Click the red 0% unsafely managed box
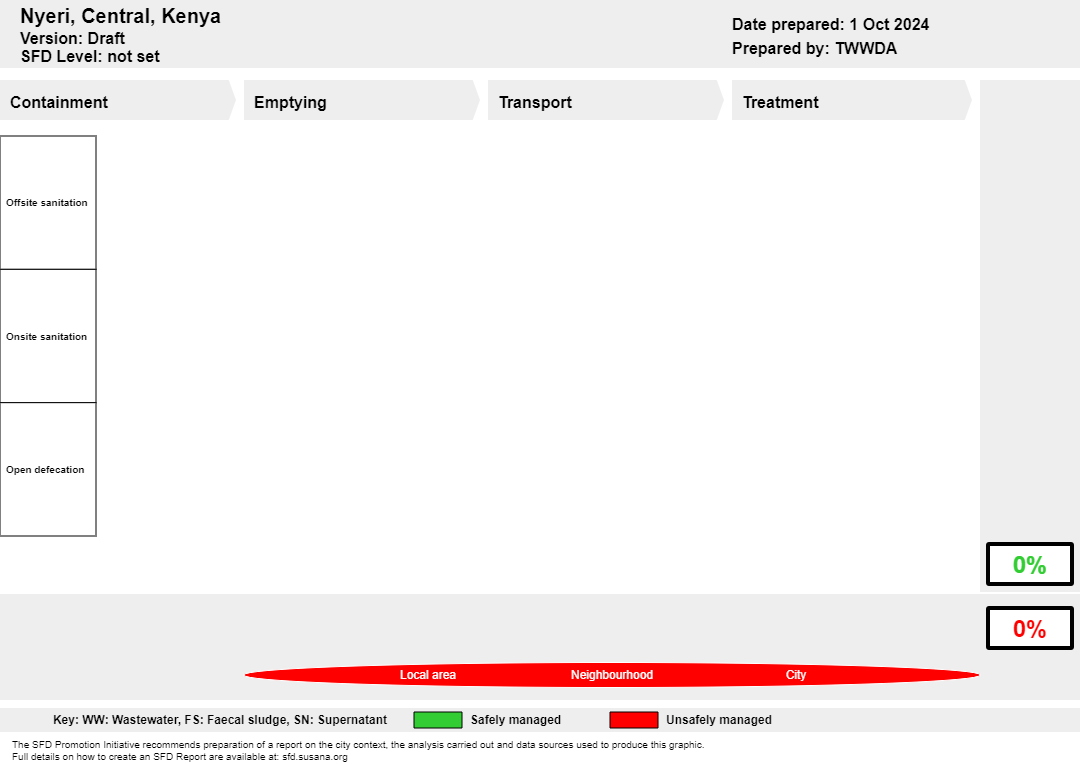 click(x=1030, y=628)
